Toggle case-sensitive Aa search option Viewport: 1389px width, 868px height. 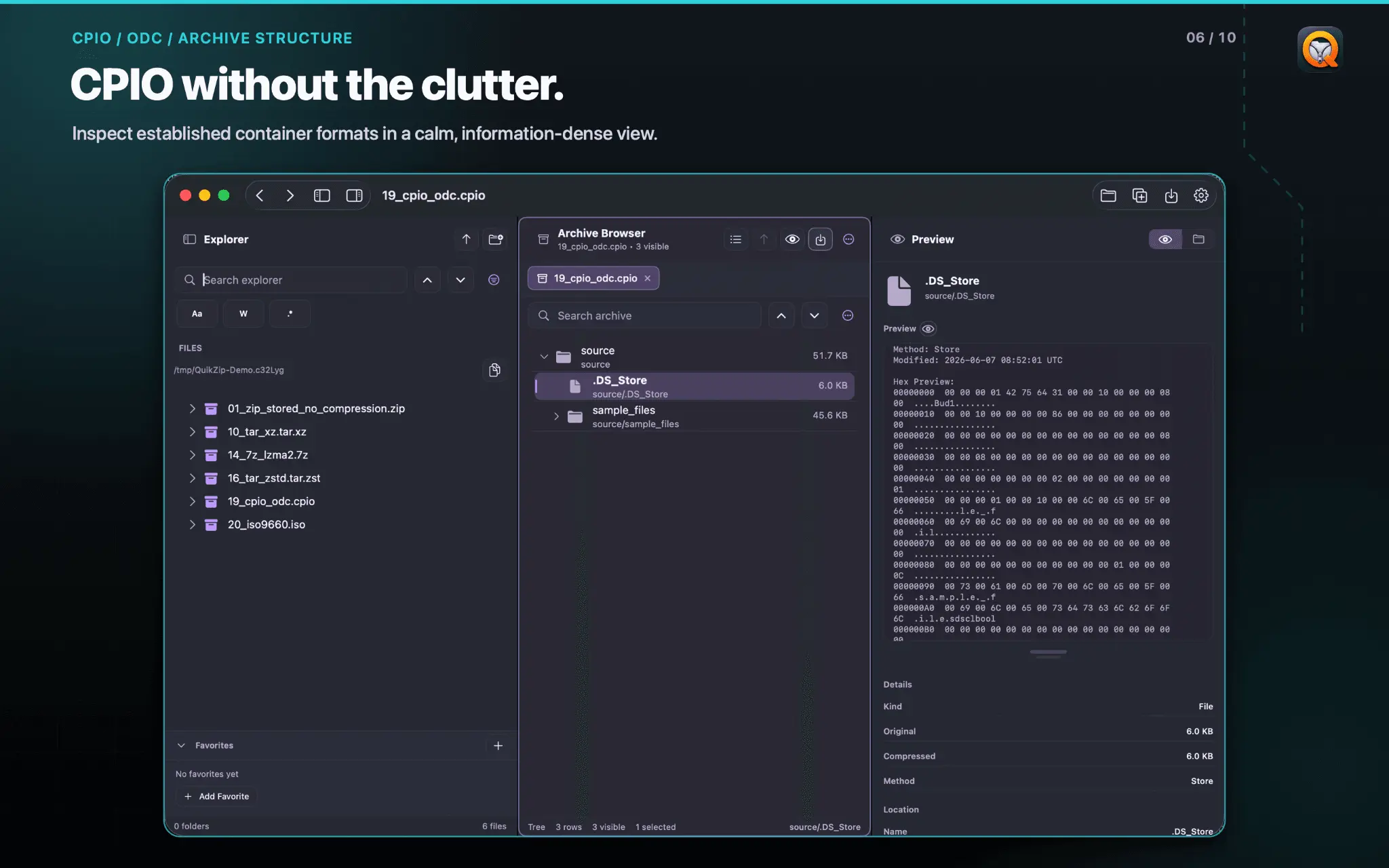(x=197, y=314)
